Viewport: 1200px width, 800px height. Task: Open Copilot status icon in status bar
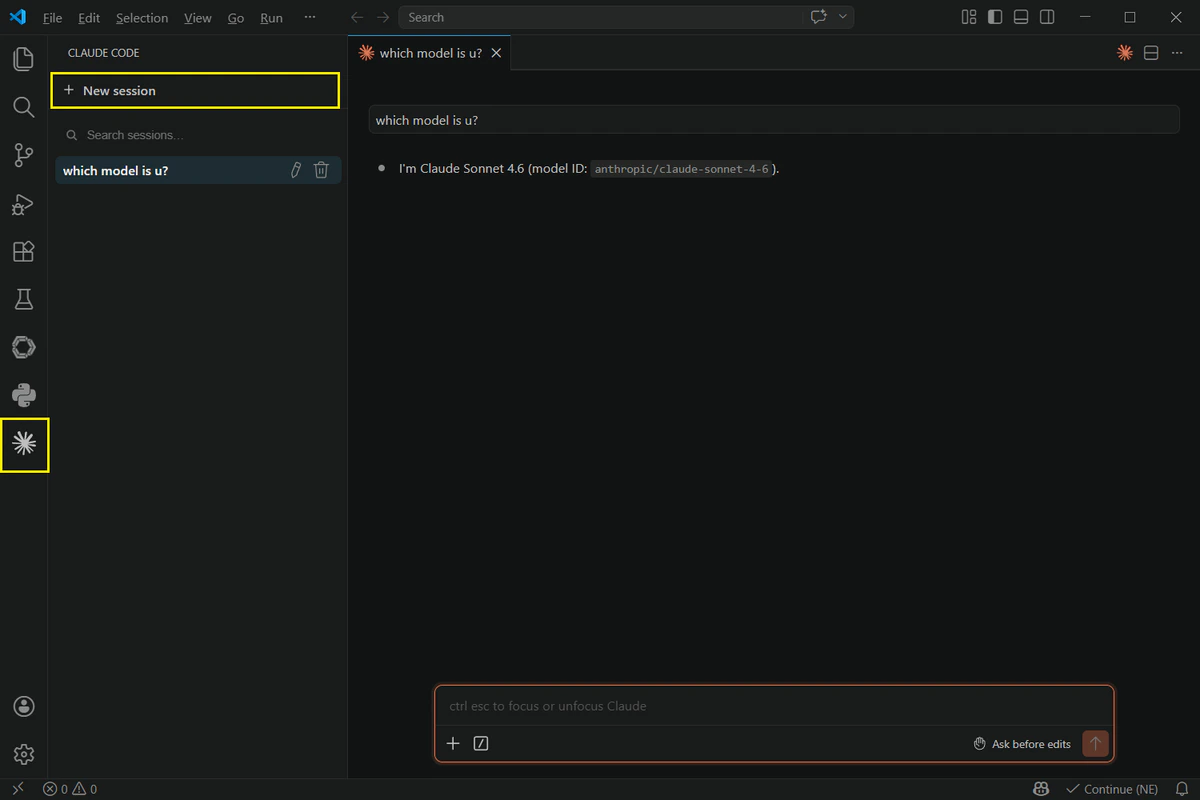1041,789
